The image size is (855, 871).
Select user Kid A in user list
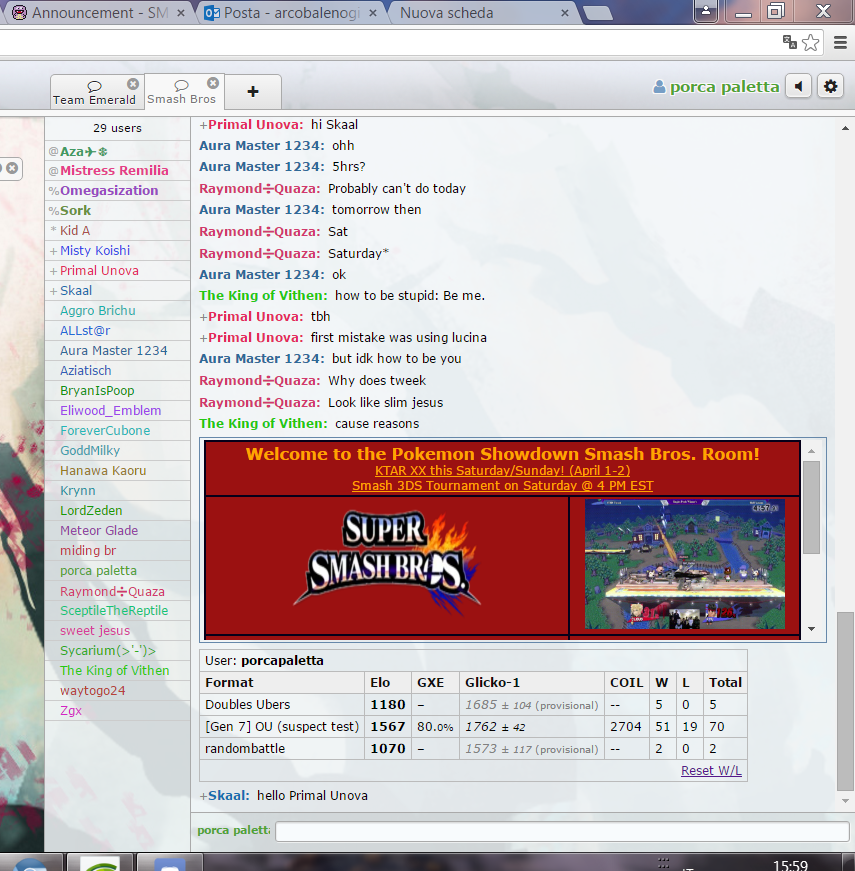pyautogui.click(x=117, y=231)
